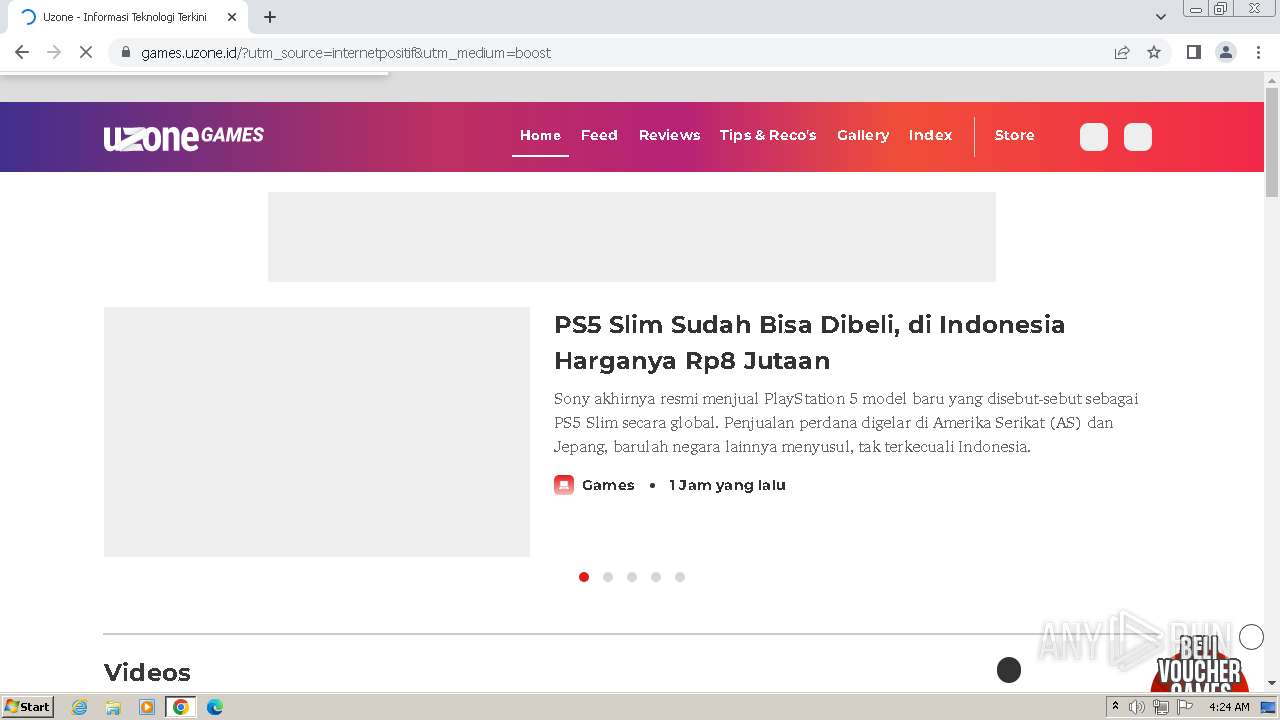Click the volume speaker tray icon
Image resolution: width=1280 pixels, height=720 pixels.
[x=1137, y=707]
